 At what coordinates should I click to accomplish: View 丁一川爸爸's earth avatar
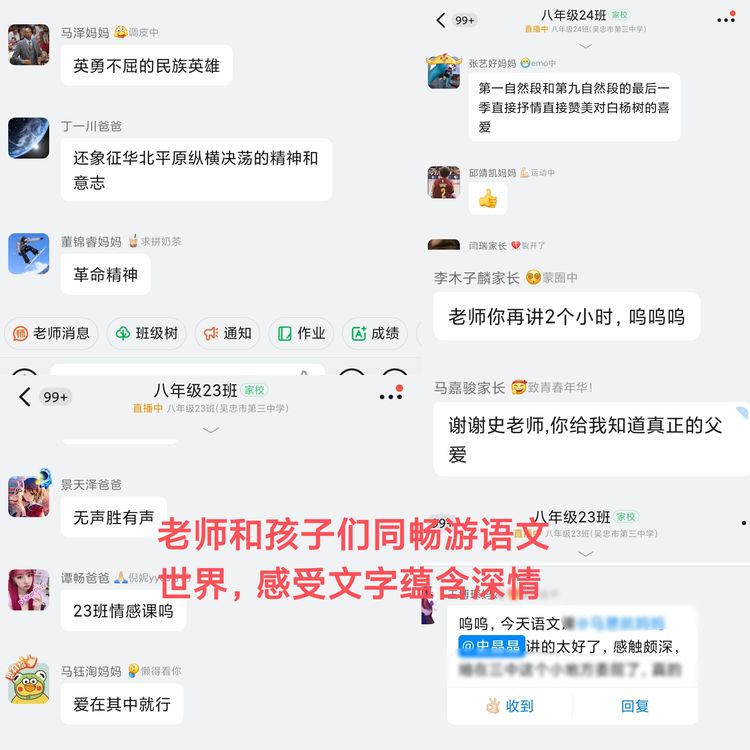tap(29, 138)
